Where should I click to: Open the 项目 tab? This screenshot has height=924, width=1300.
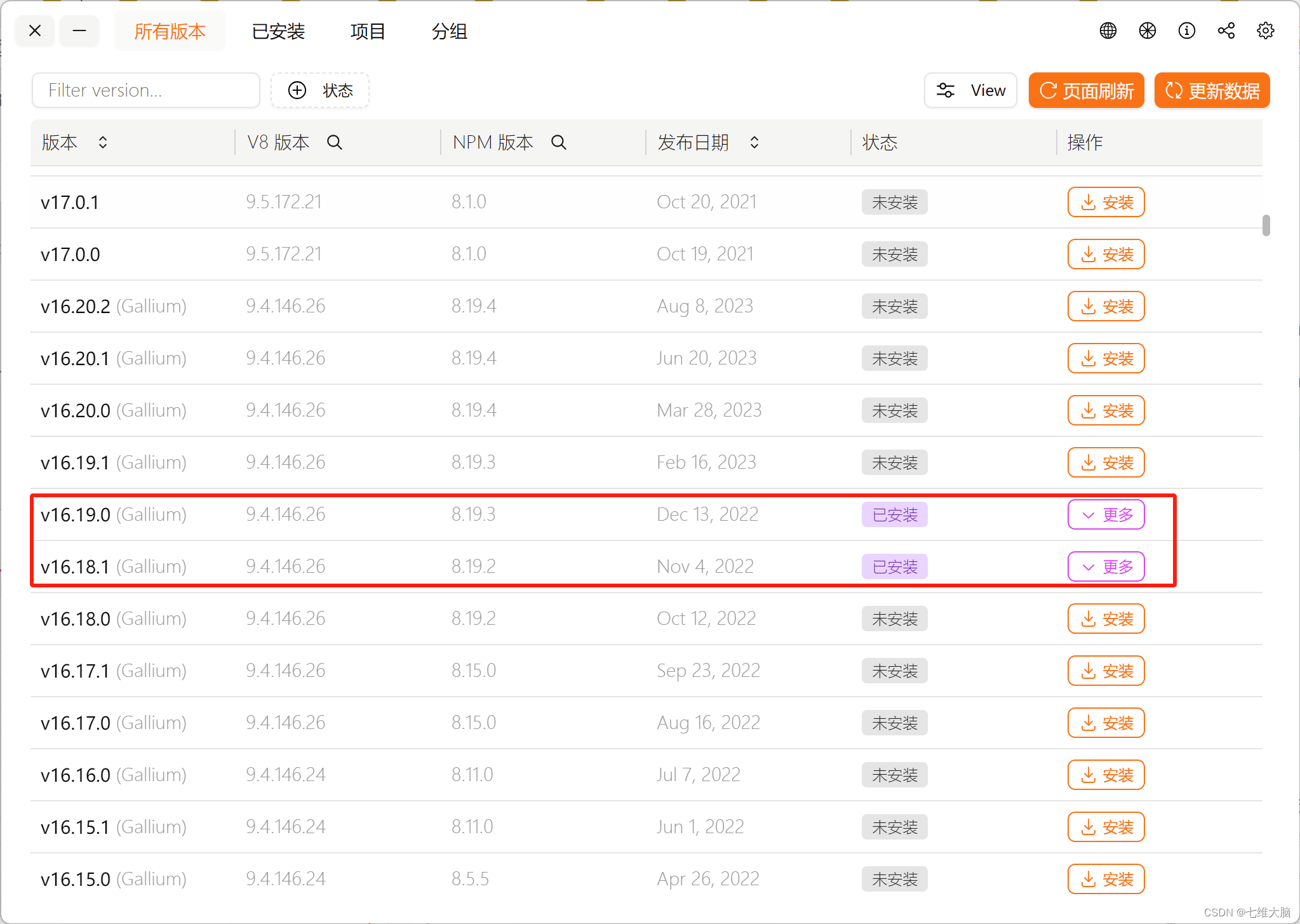368,31
